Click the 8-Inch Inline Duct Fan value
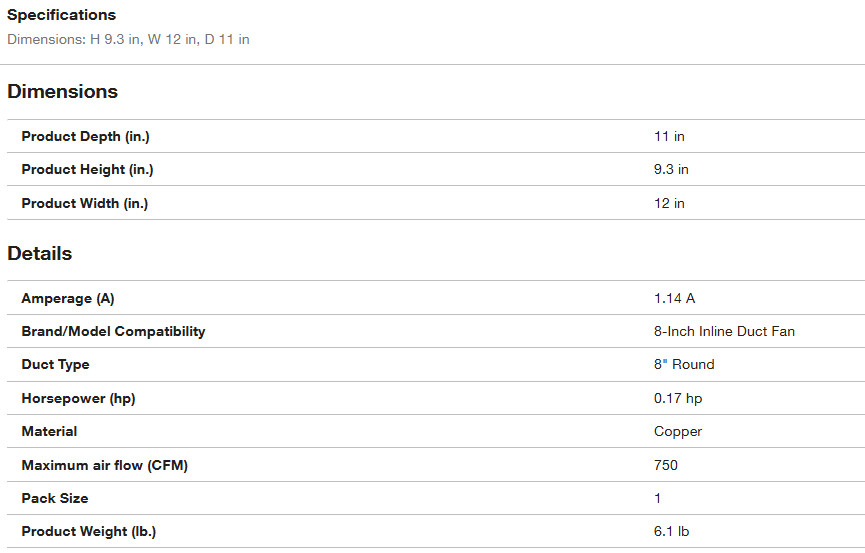This screenshot has width=865, height=553. pyautogui.click(x=724, y=331)
